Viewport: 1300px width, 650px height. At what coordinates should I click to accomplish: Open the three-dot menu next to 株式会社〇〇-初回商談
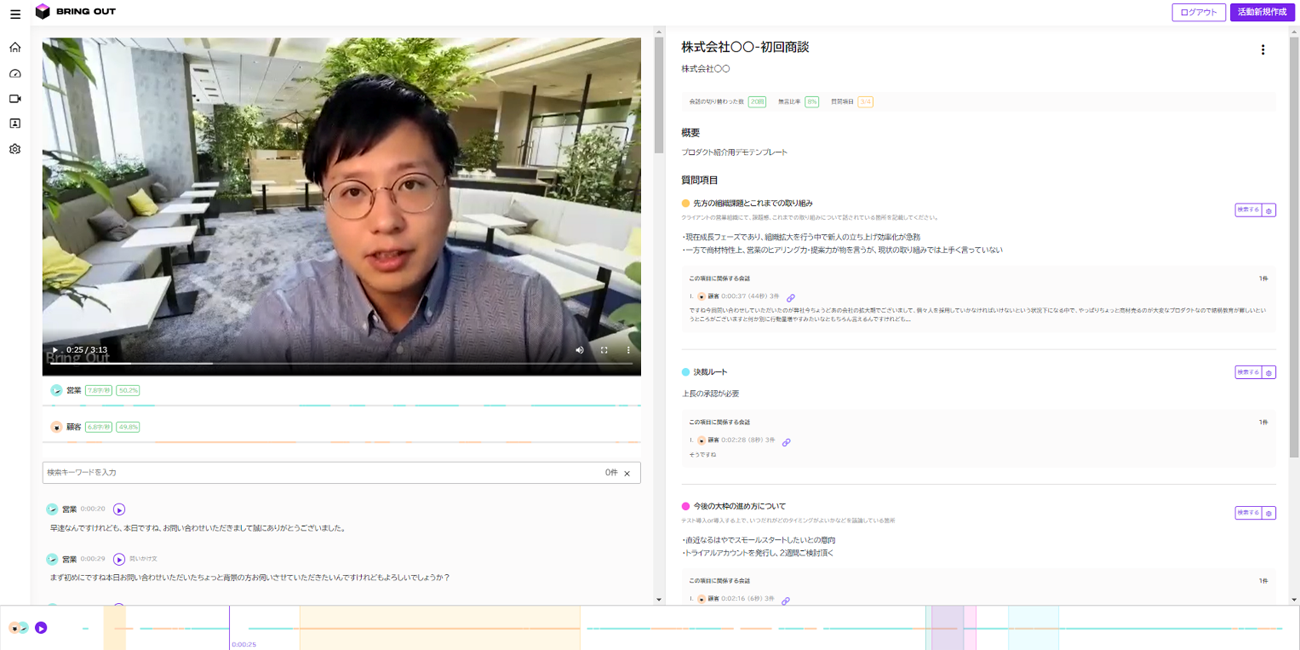[1263, 50]
